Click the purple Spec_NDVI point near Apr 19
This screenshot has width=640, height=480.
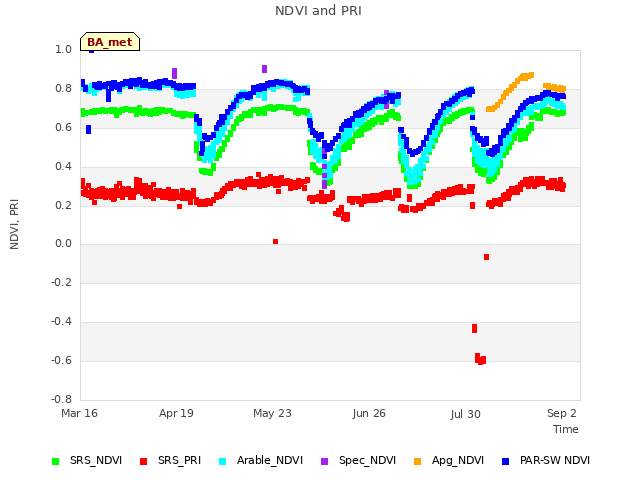175,73
